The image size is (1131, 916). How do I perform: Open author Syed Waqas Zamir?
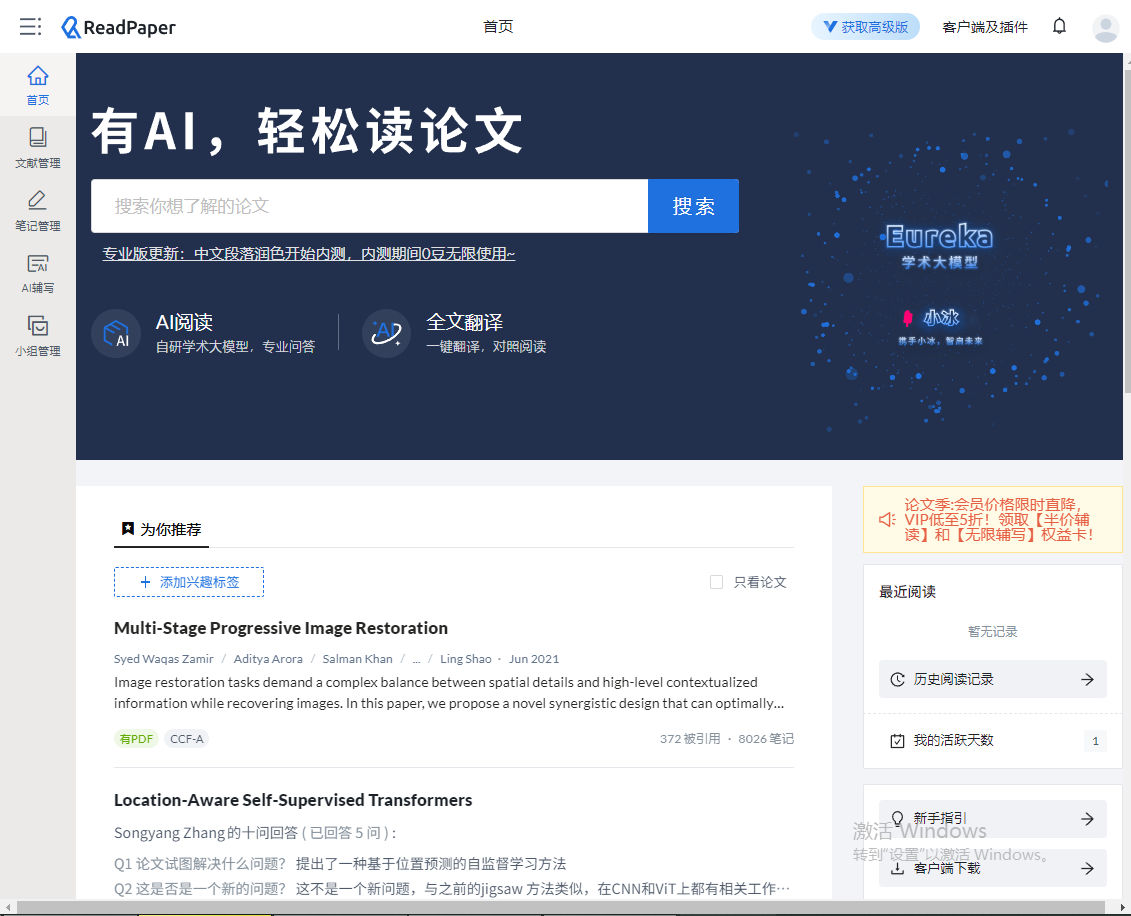click(164, 659)
